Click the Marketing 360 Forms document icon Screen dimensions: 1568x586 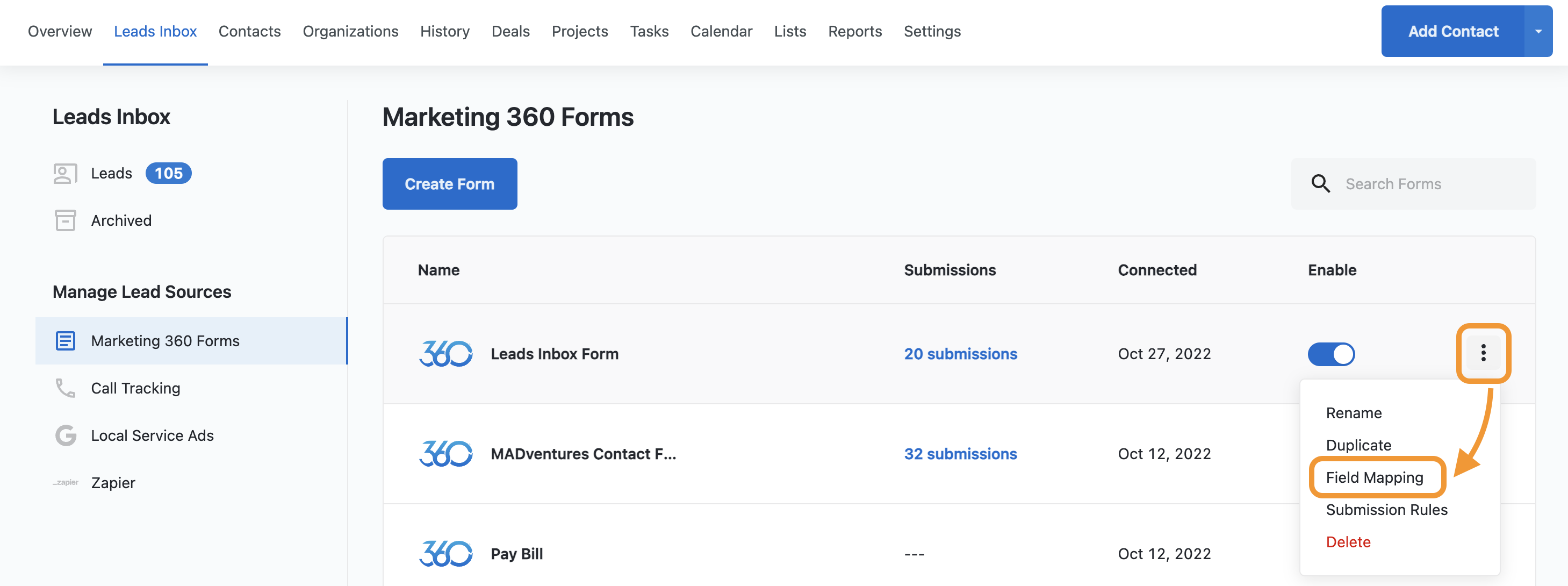65,340
